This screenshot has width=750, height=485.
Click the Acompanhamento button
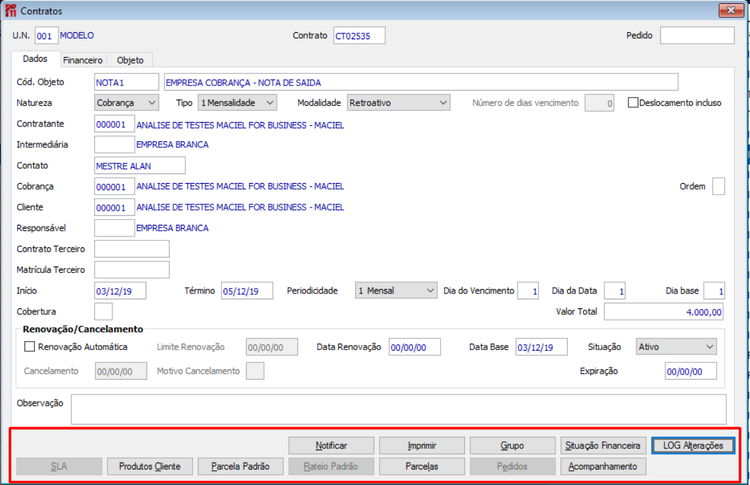click(603, 466)
